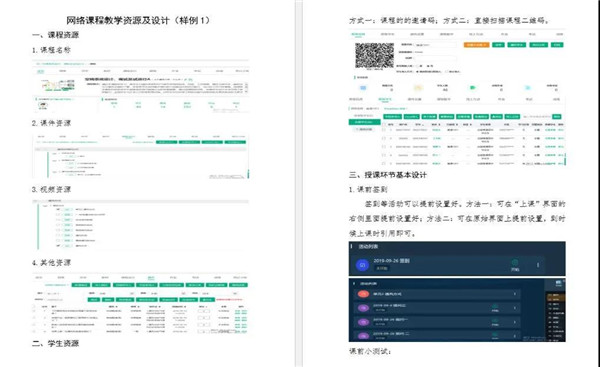Click the blue statistic icon under QR code
This screenshot has width=600, height=367.
(363, 88)
